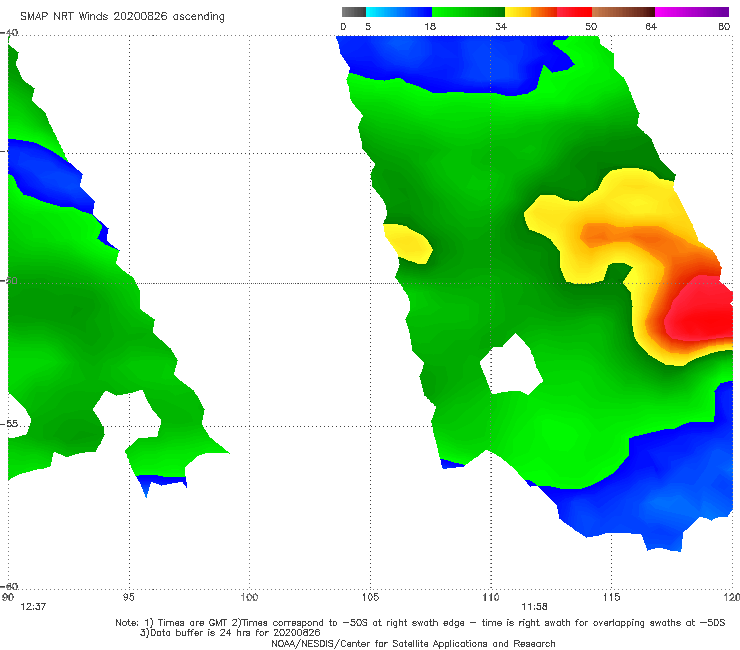Click the '105' longitude axis label
Image resolution: width=740 pixels, height=650 pixels.
[x=370, y=597]
